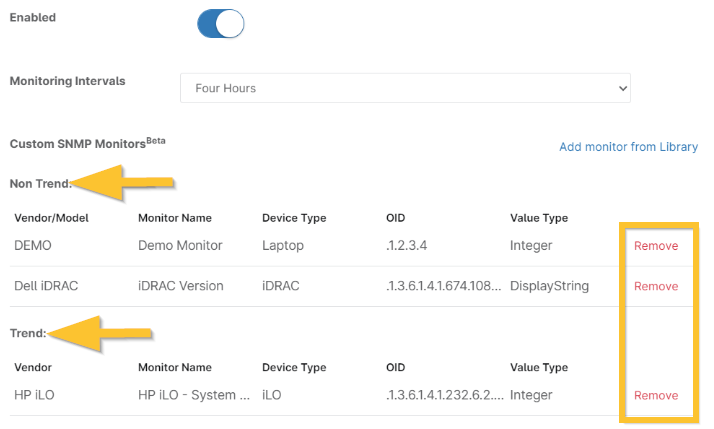
Task: Remove the HP iLO trend monitor
Action: [x=655, y=395]
